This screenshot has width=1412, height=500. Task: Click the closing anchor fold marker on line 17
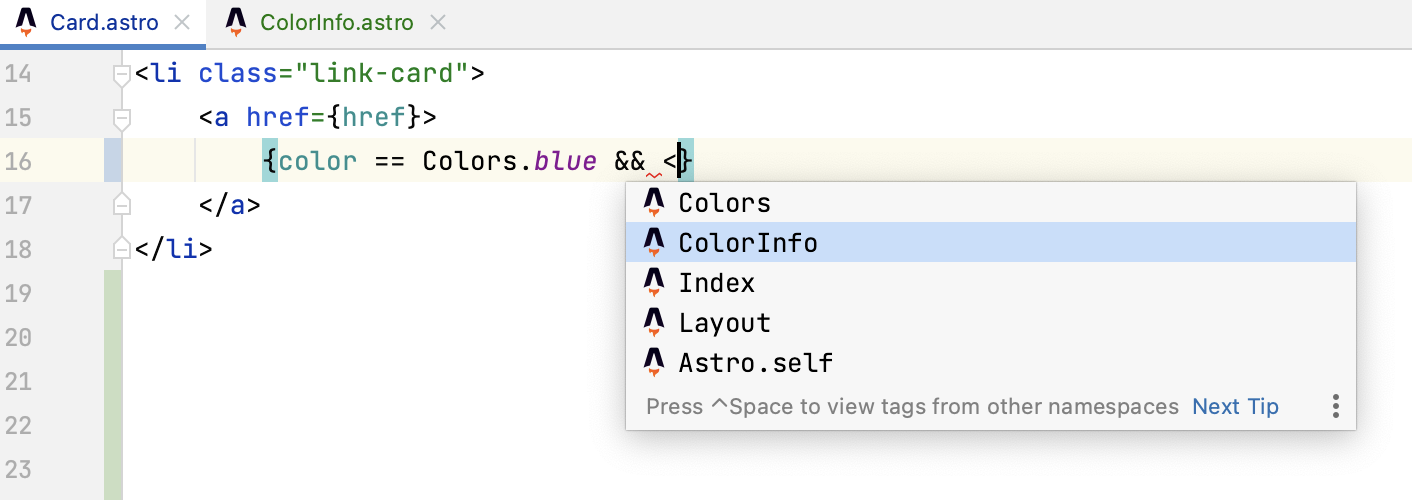[x=122, y=205]
